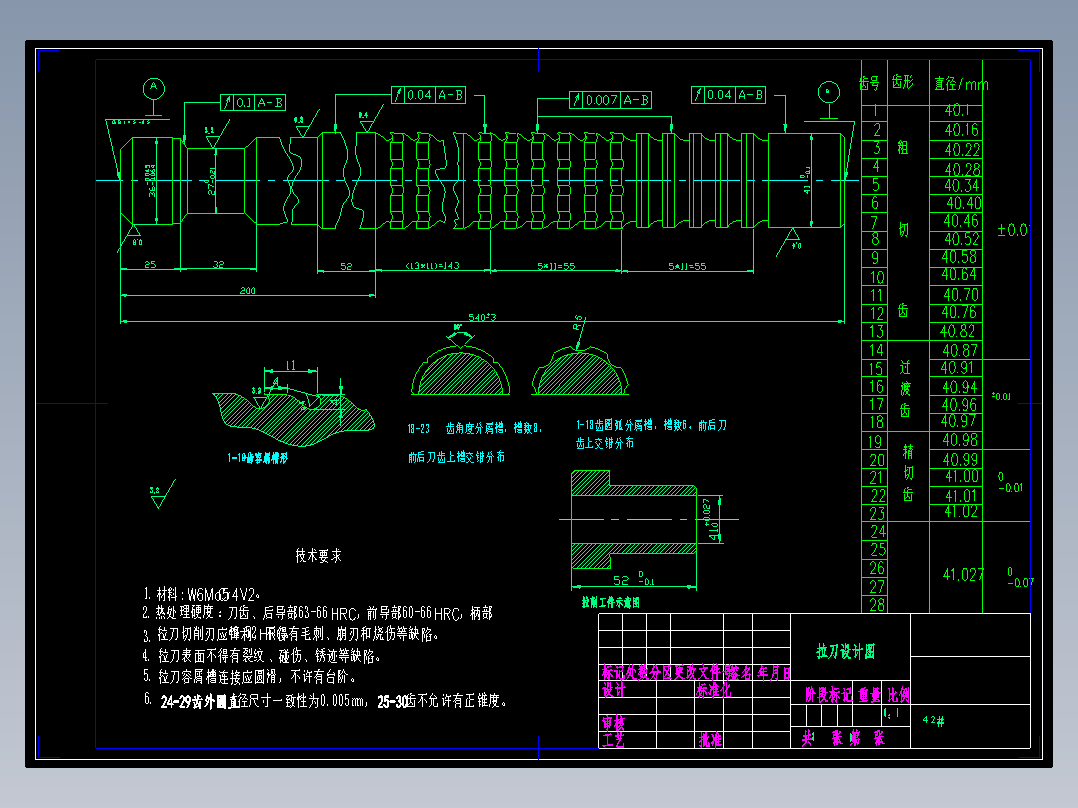The width and height of the screenshot is (1078, 808).
Task: Select the title block cell 工艺
Action: [613, 739]
